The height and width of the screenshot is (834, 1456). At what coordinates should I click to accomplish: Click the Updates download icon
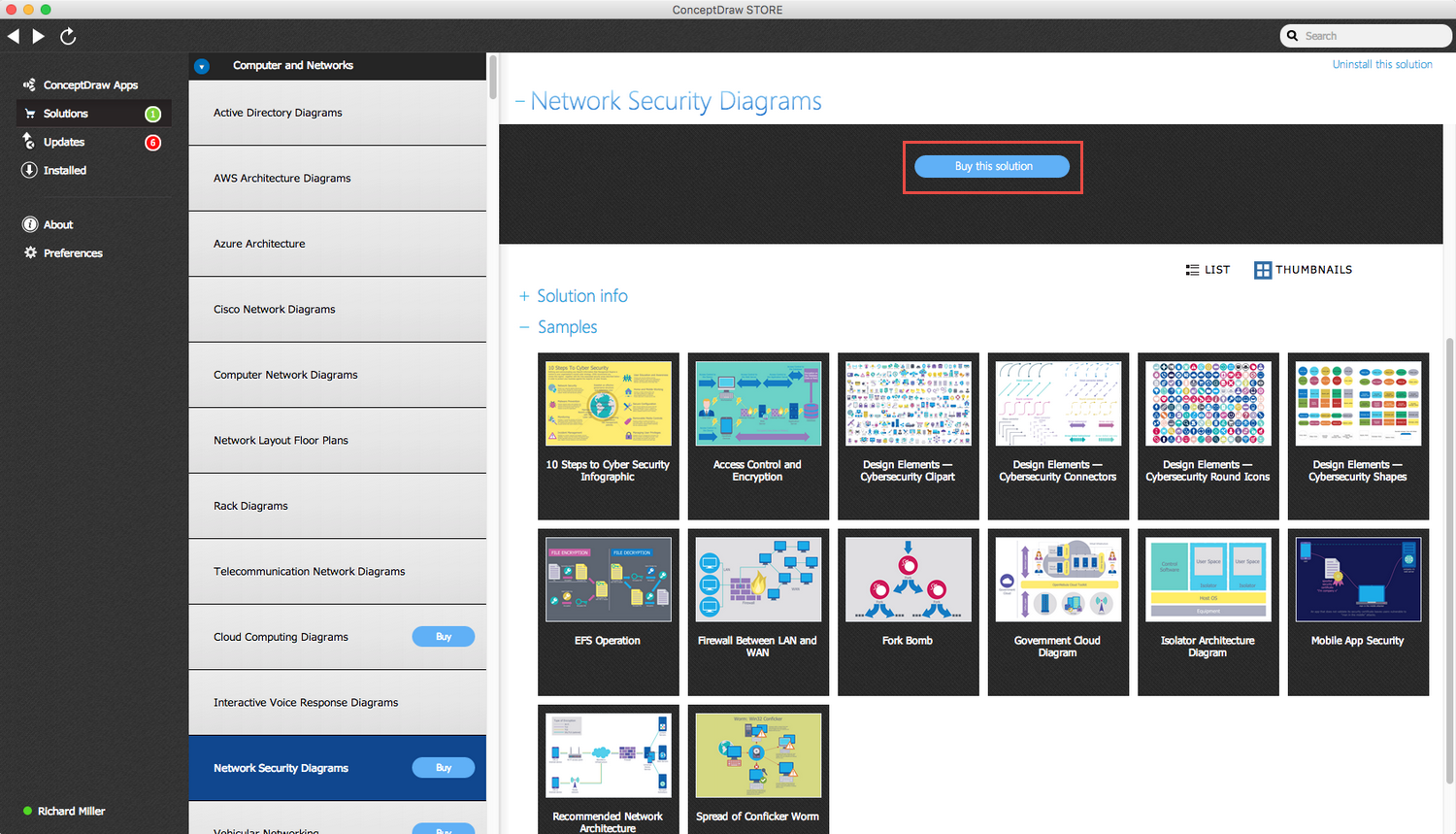click(x=30, y=142)
